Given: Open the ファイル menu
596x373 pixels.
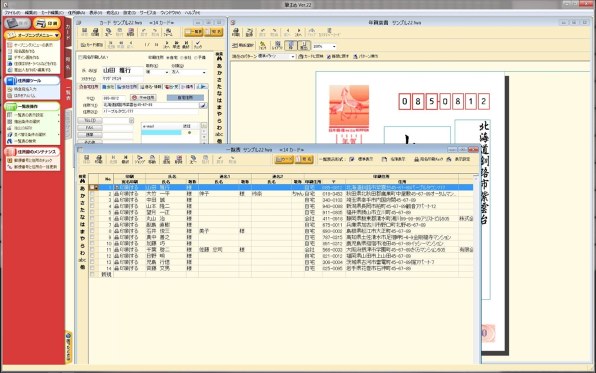Looking at the screenshot, I should pos(13,13).
